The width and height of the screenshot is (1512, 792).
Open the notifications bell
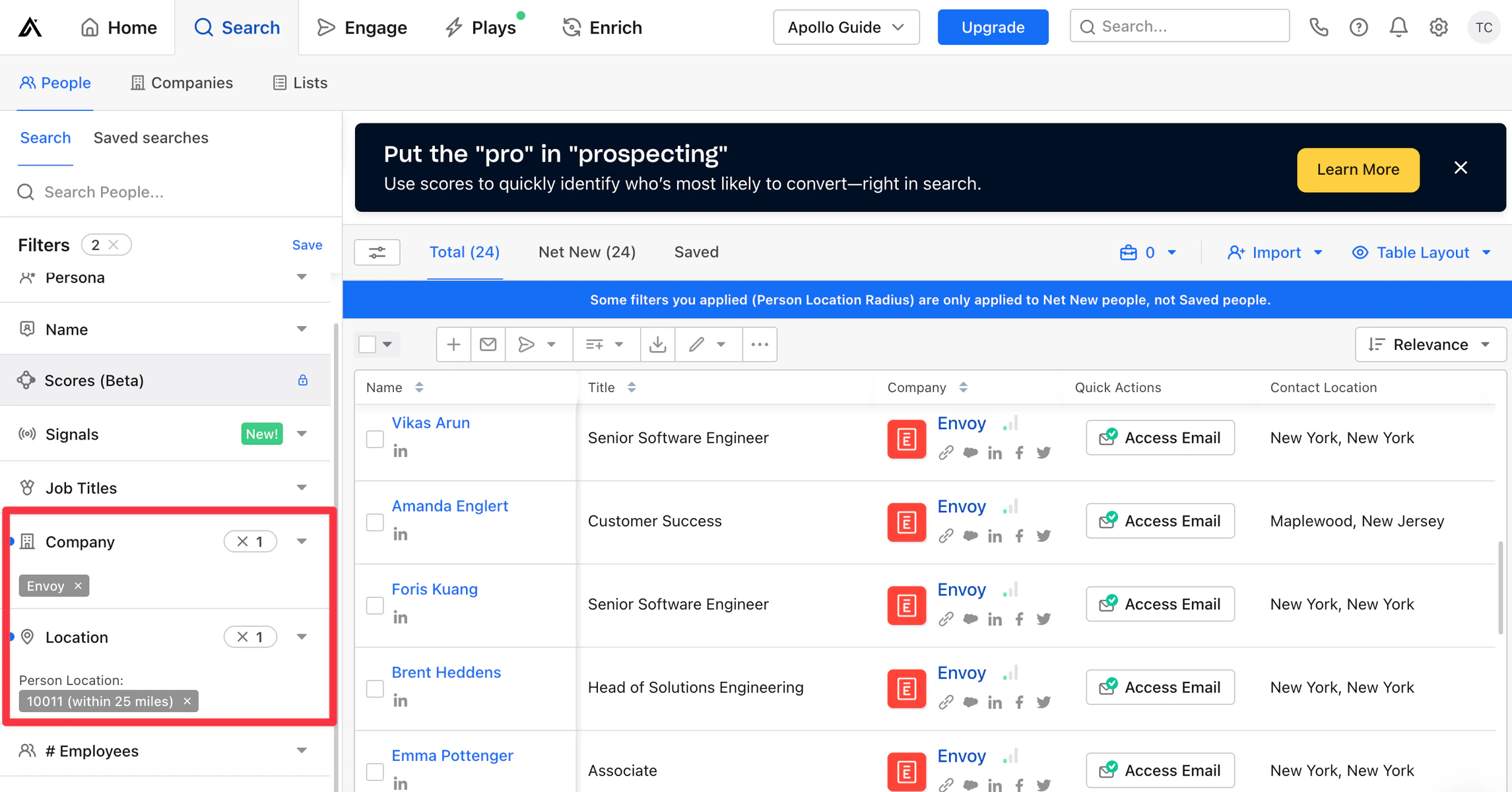(x=1398, y=27)
